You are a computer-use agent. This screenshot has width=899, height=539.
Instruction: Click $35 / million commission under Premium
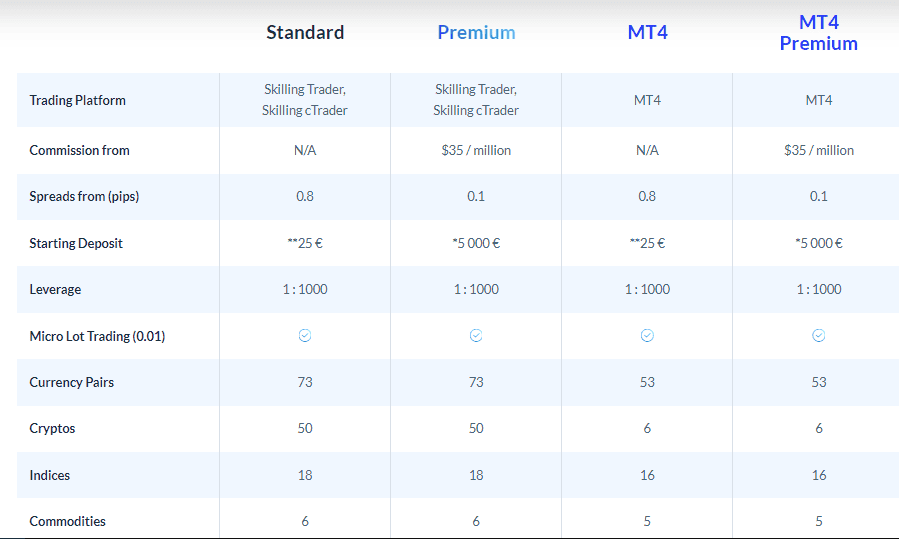coord(476,150)
